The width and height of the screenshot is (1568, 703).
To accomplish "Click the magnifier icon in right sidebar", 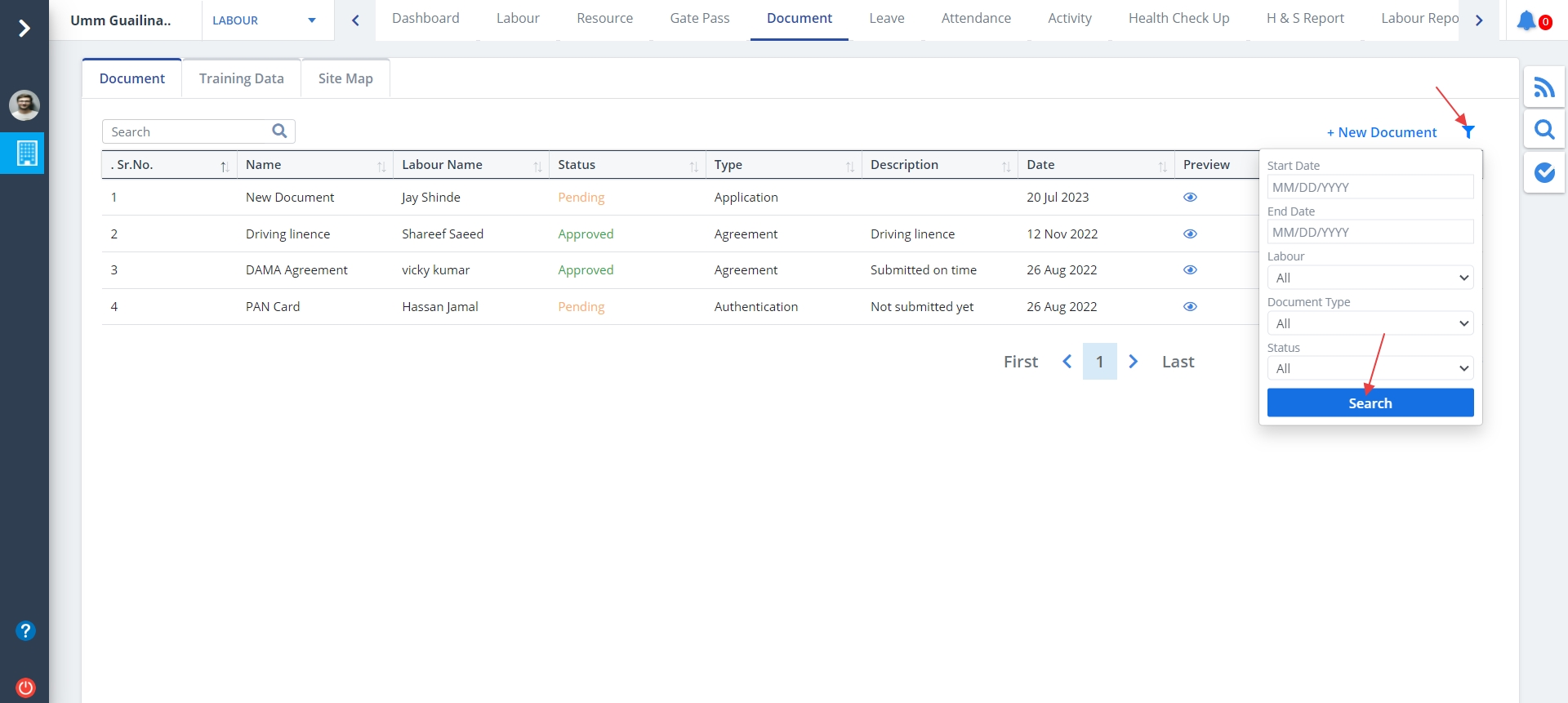I will 1543,130.
